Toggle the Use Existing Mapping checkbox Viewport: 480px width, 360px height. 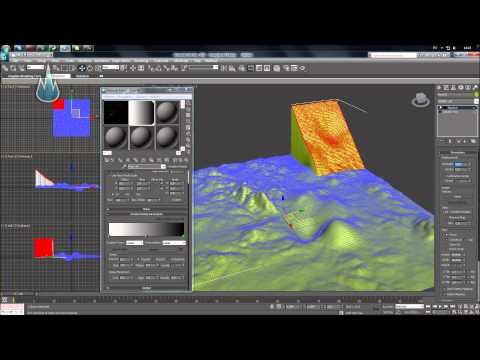[x=444, y=289]
